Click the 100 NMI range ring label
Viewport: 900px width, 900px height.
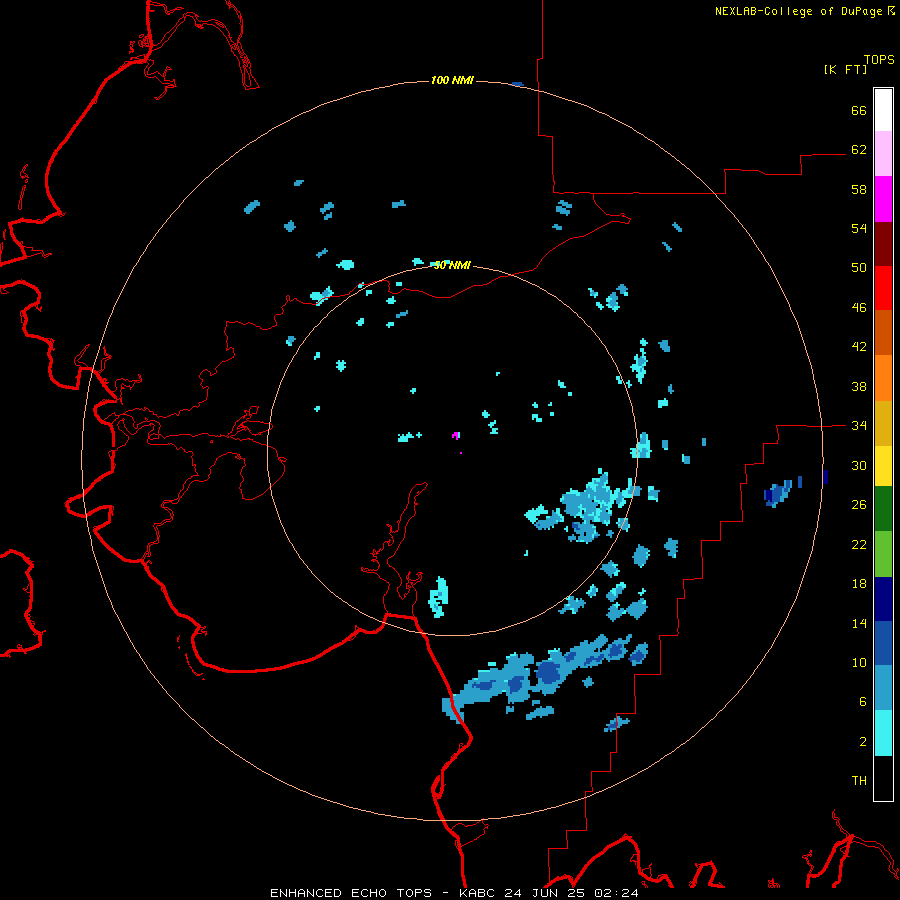452,80
